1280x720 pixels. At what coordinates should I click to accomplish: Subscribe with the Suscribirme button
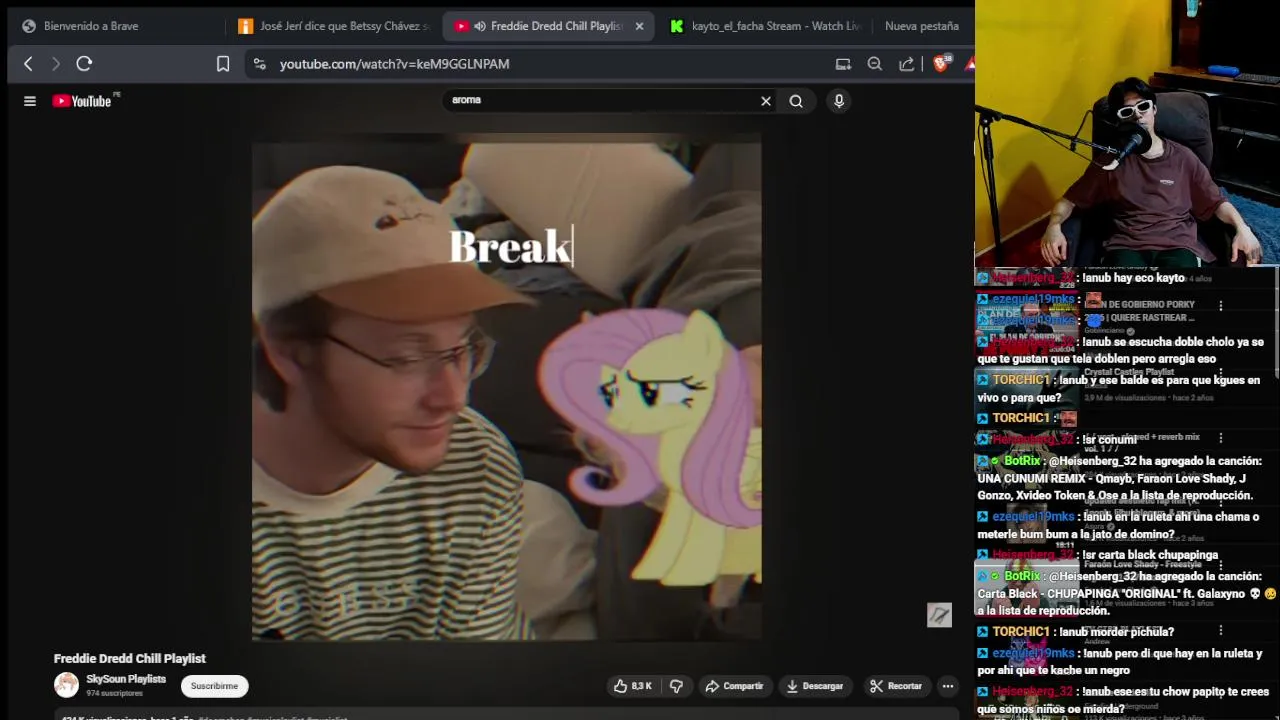tap(214, 686)
